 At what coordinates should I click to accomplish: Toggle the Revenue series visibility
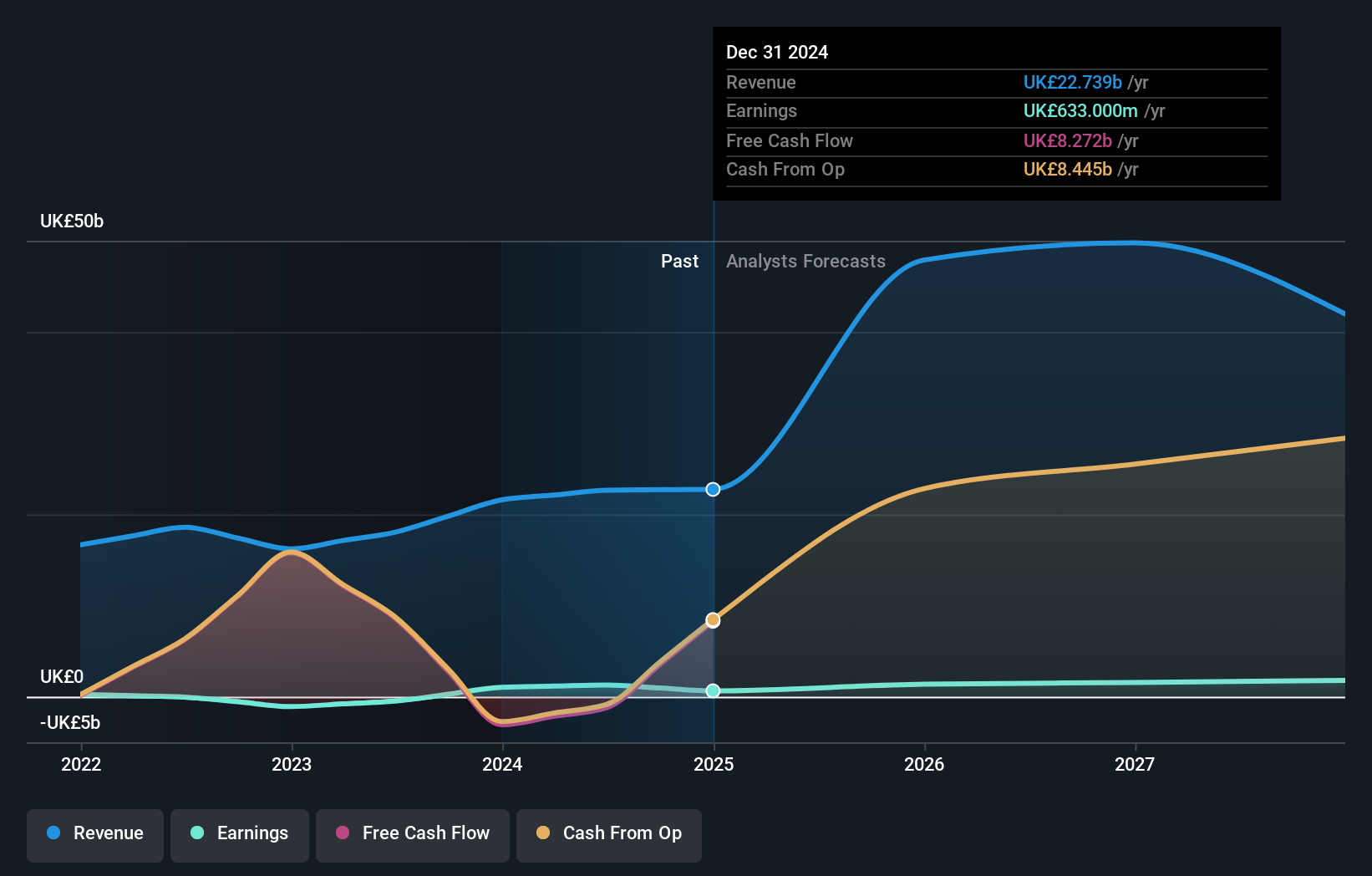tap(94, 834)
